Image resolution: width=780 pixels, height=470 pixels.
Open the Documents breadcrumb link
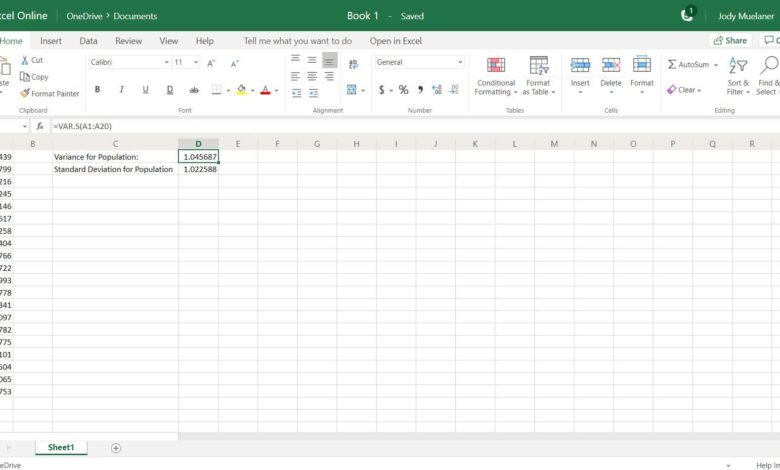coord(135,16)
